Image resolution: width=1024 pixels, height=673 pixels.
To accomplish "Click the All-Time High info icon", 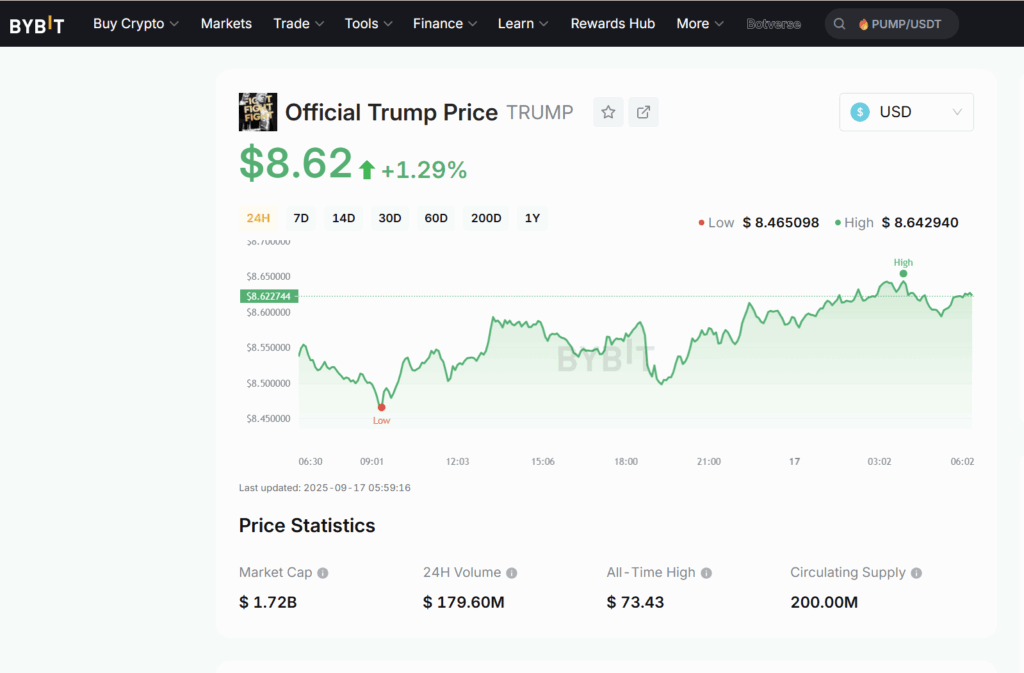I will coord(706,573).
